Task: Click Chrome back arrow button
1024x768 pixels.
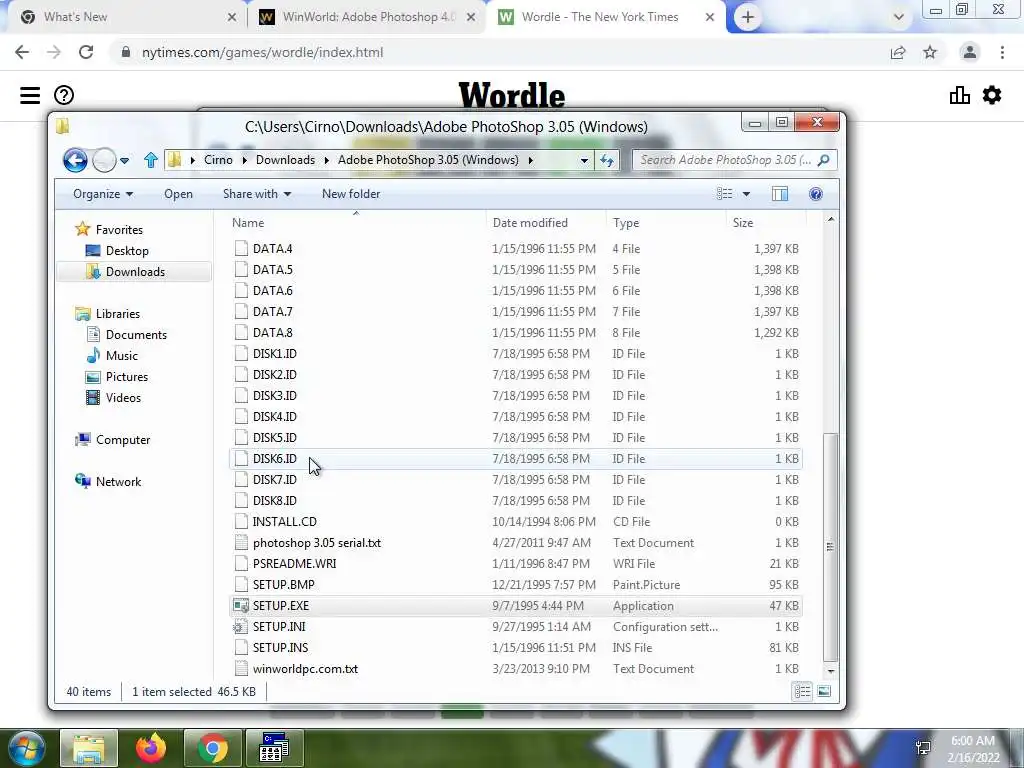Action: coord(22,52)
